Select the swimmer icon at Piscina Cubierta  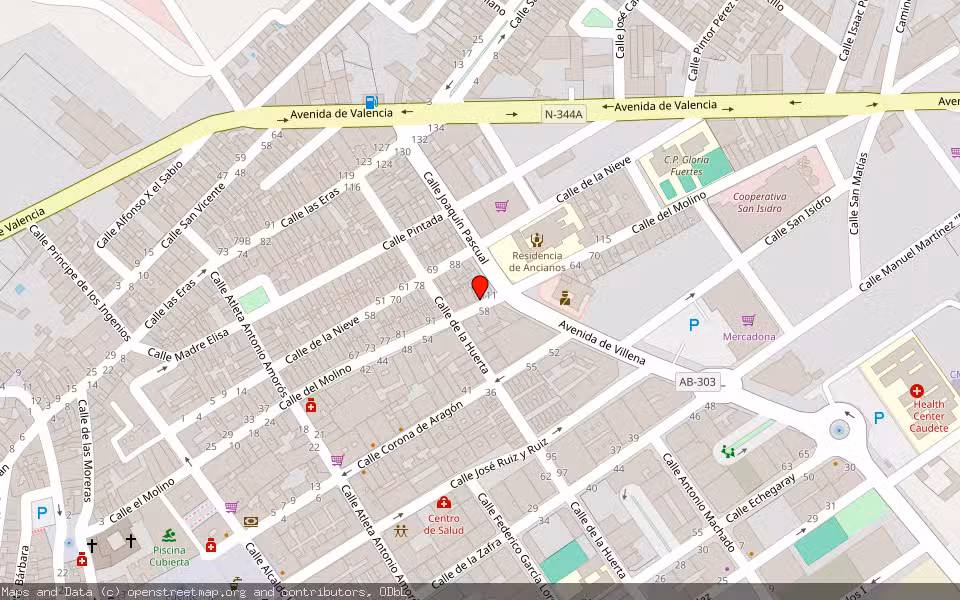pyautogui.click(x=170, y=534)
